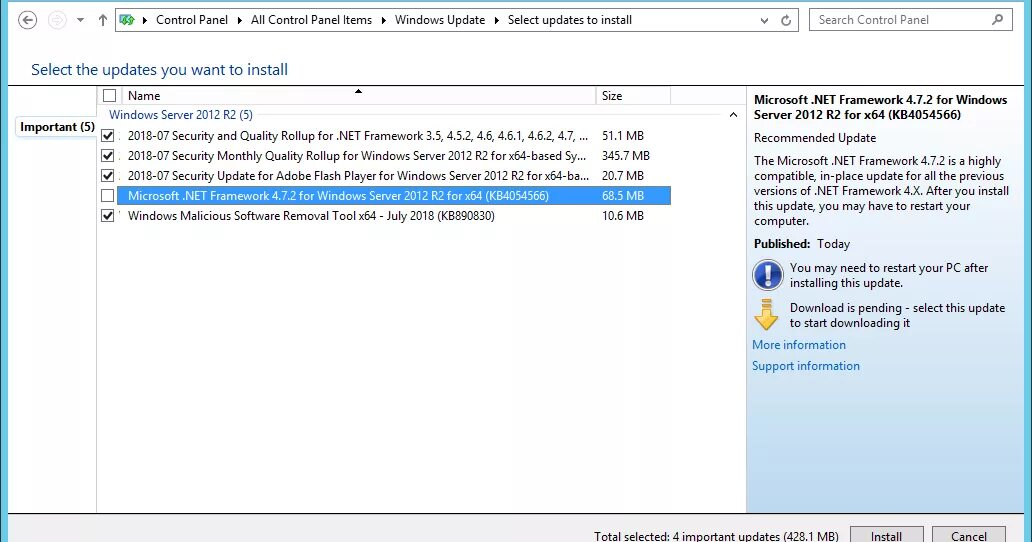The width and height of the screenshot is (1032, 542).
Task: Refresh the page with refresh icon
Action: [x=786, y=20]
